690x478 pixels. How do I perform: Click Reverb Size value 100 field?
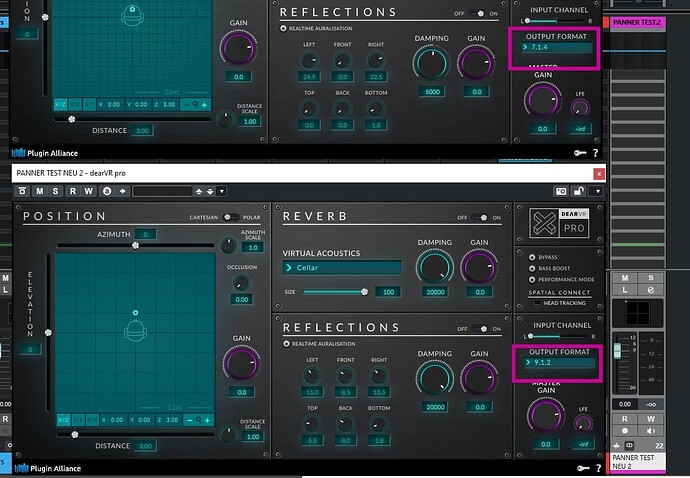[388, 292]
